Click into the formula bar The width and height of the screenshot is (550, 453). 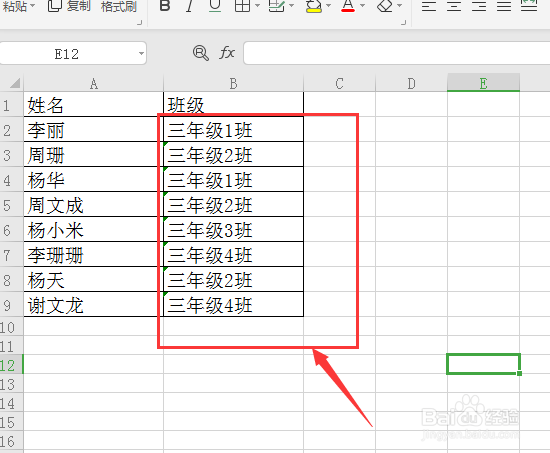tap(397, 53)
